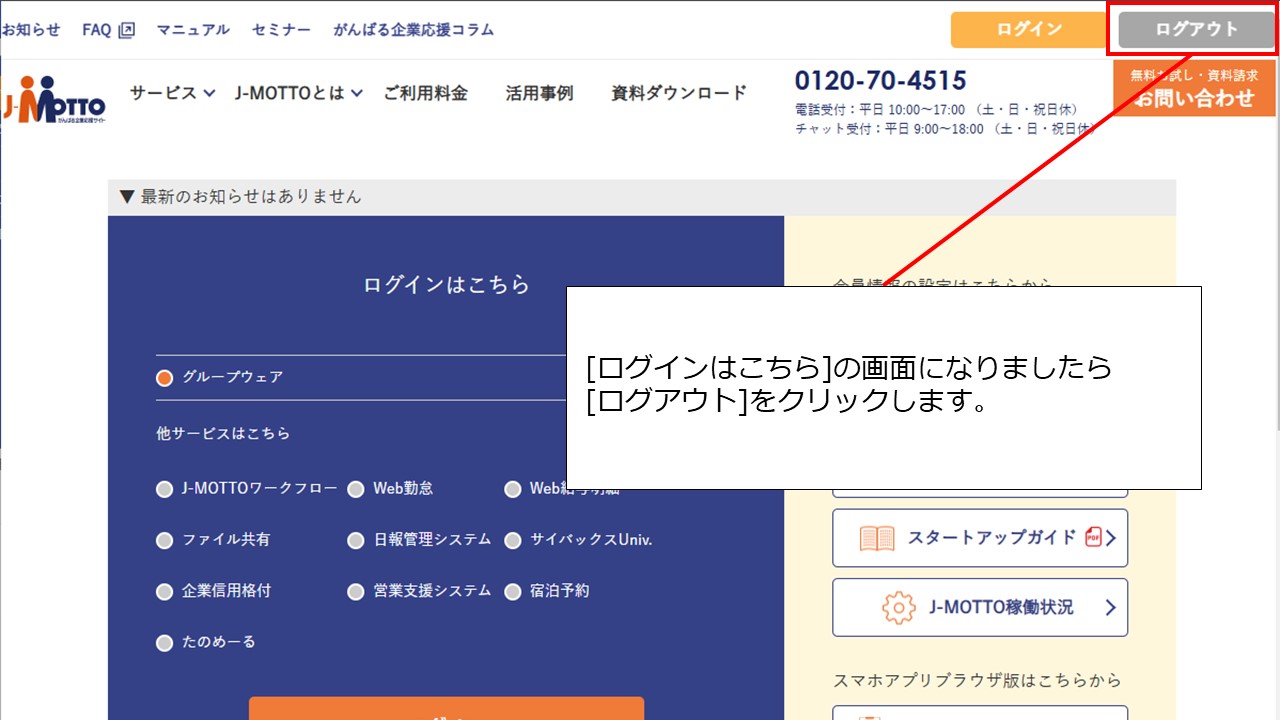
Task: Open the お知らせ link
Action: 31,30
